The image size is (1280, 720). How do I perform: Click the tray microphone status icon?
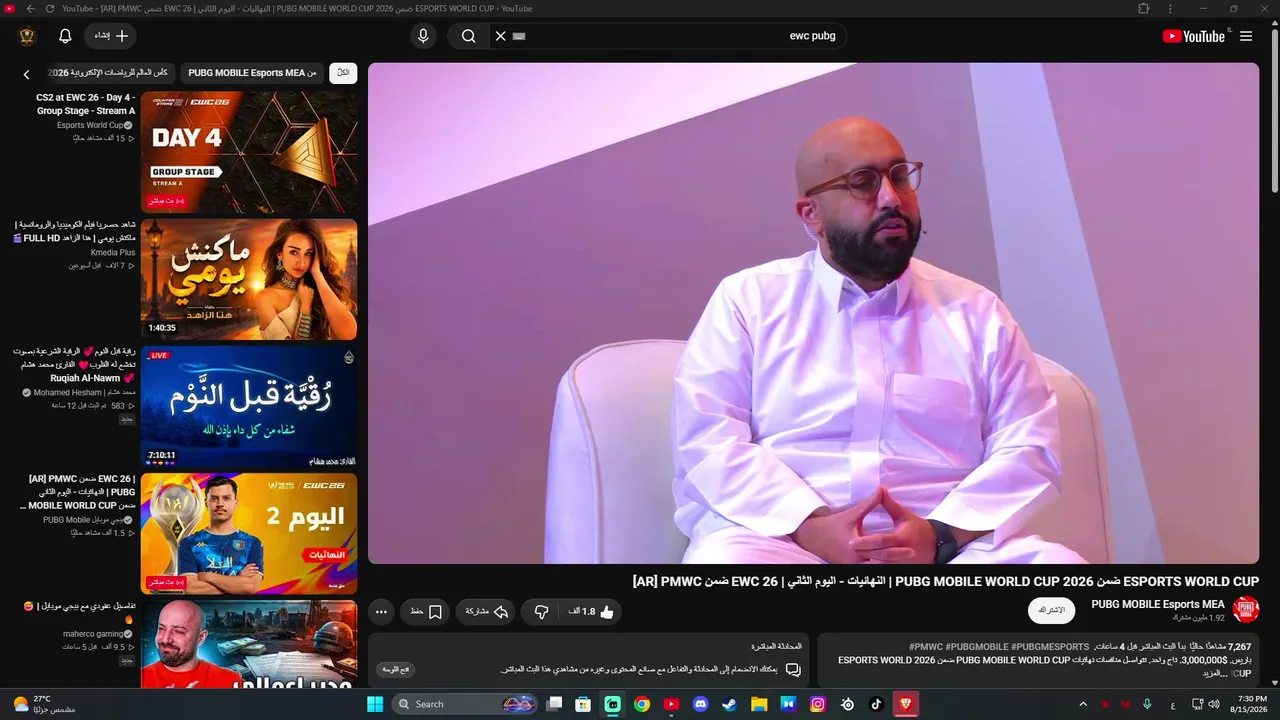pos(1147,704)
